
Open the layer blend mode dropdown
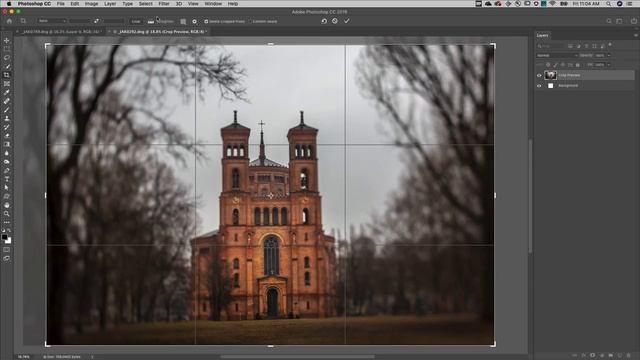point(557,55)
